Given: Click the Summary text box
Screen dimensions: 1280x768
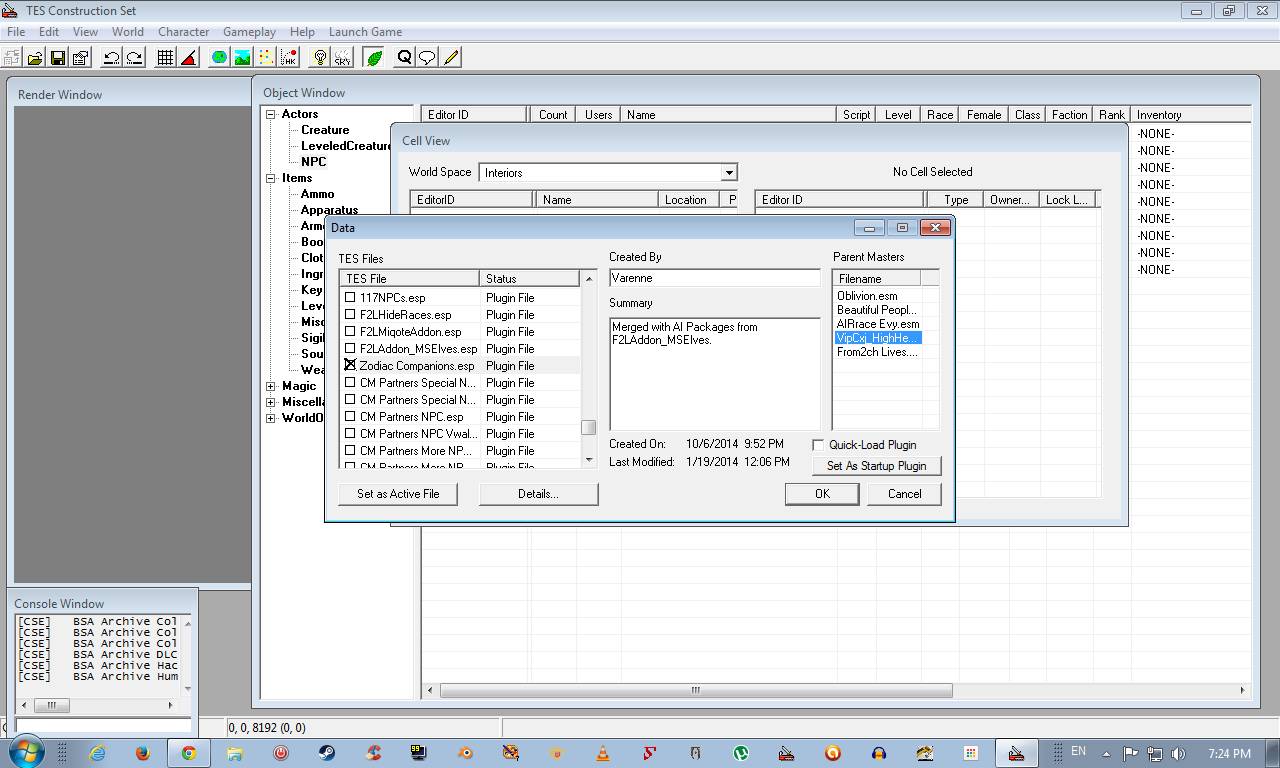Looking at the screenshot, I should click(715, 374).
